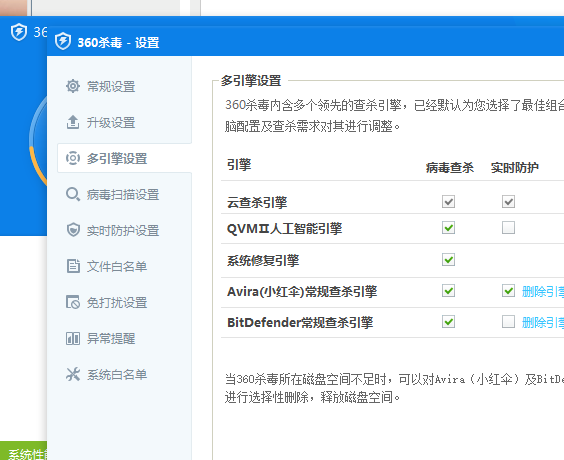Enable QVMII人工智能引擎 实时防护
The image size is (564, 460).
(x=508, y=228)
